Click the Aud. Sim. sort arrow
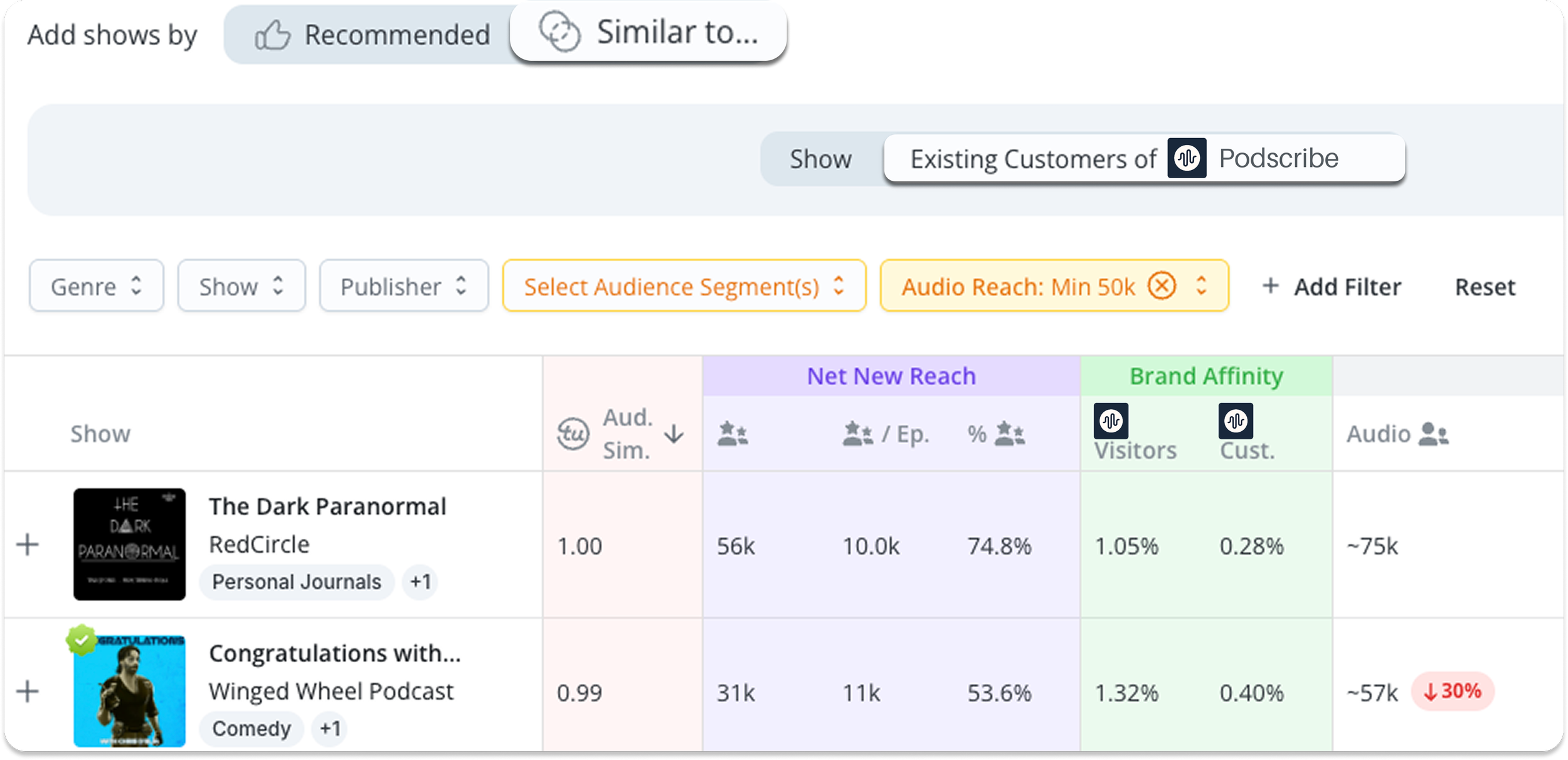The height and width of the screenshot is (760, 1568). coord(674,434)
